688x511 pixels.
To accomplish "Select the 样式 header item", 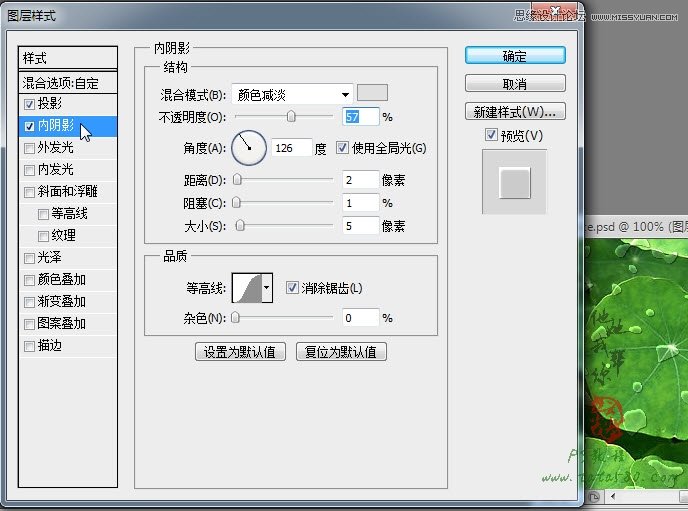I will (68, 57).
